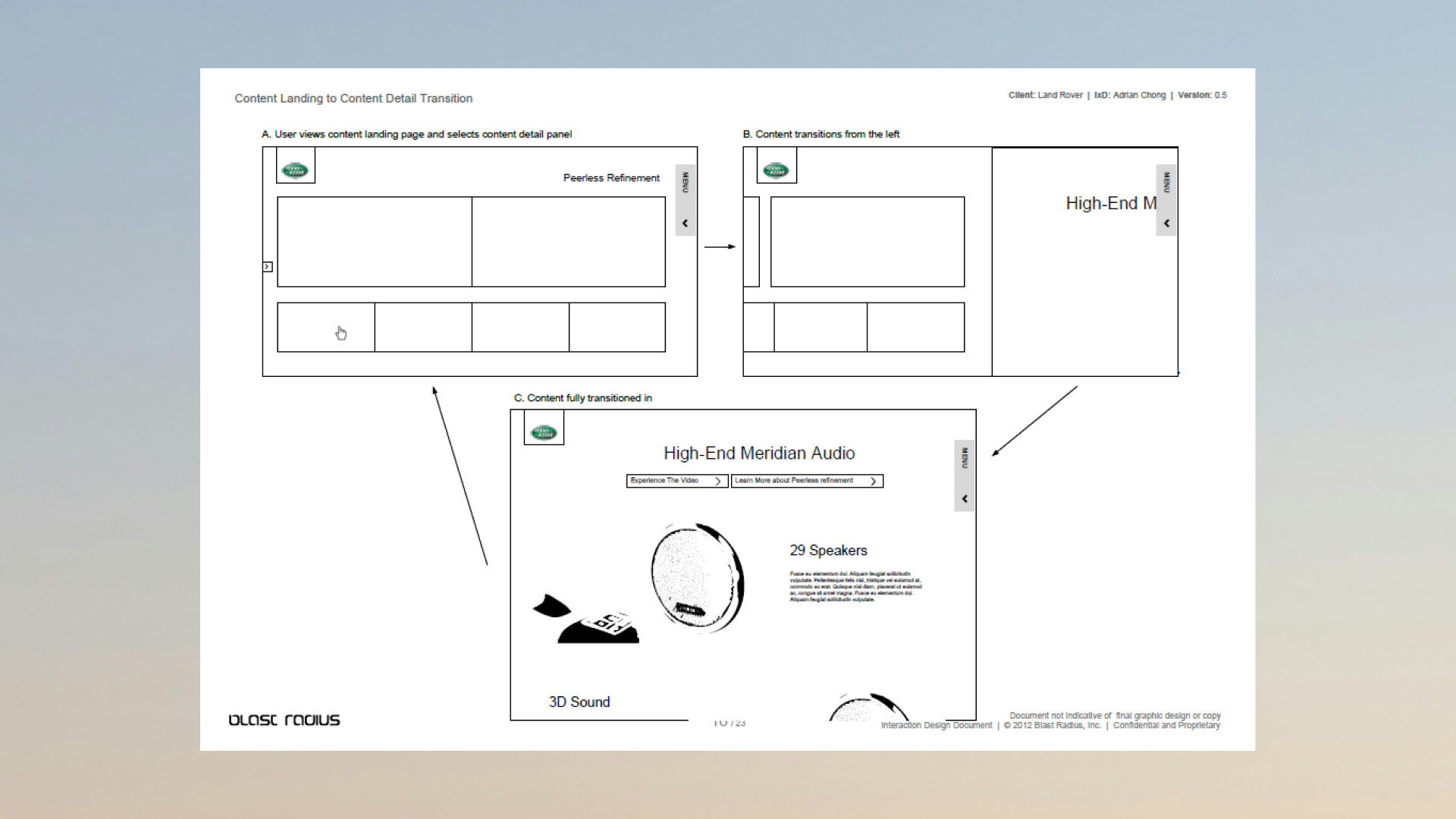Open the vertical MENU tab in panel C
The width and height of the screenshot is (1456, 819).
pyautogui.click(x=965, y=458)
